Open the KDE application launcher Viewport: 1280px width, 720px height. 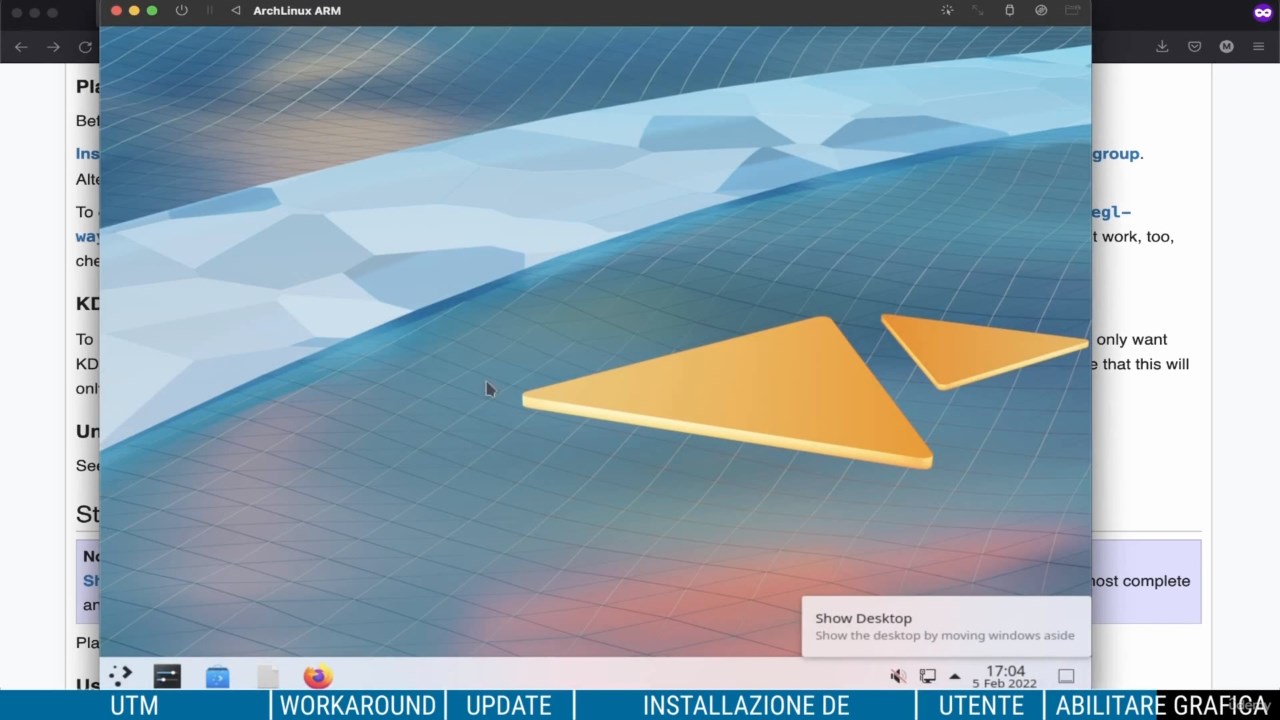(x=120, y=676)
